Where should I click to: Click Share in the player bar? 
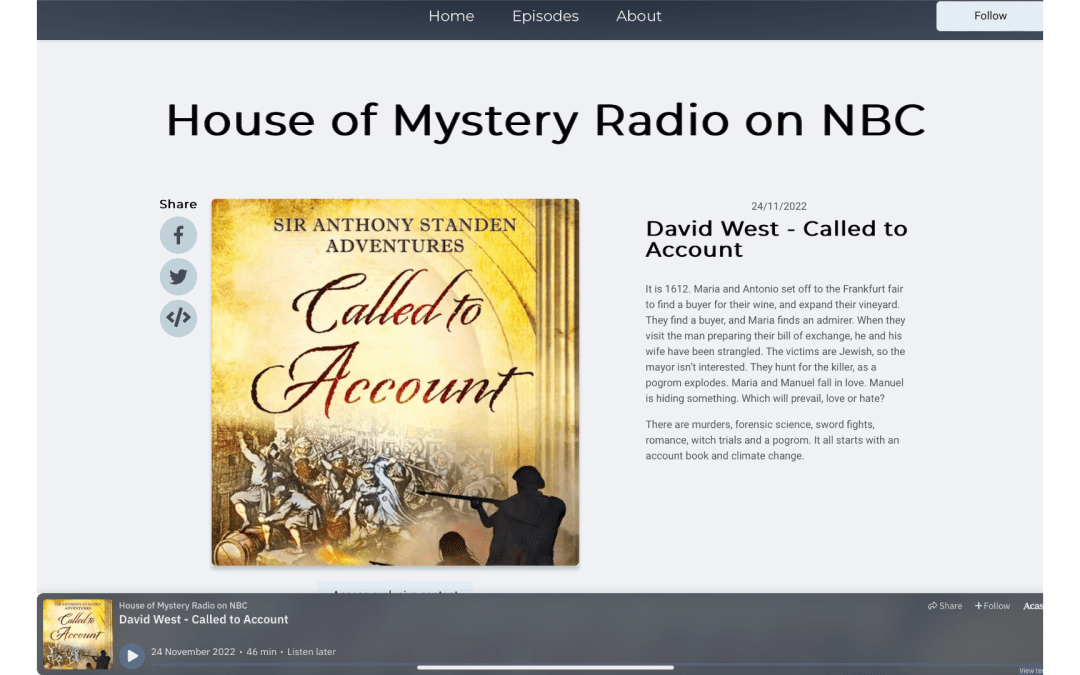(x=945, y=606)
